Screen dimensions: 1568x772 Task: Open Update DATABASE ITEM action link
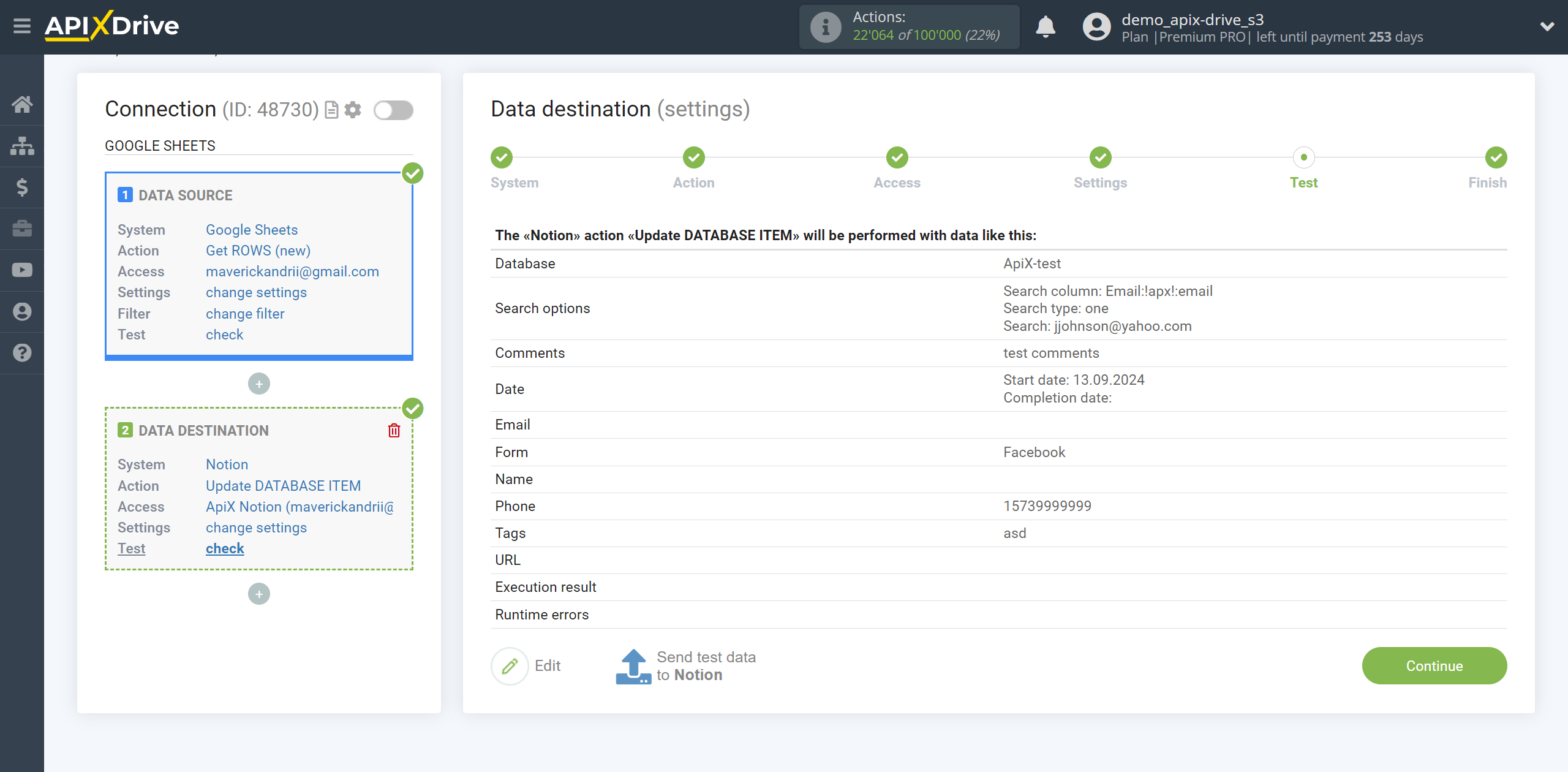[x=283, y=486]
